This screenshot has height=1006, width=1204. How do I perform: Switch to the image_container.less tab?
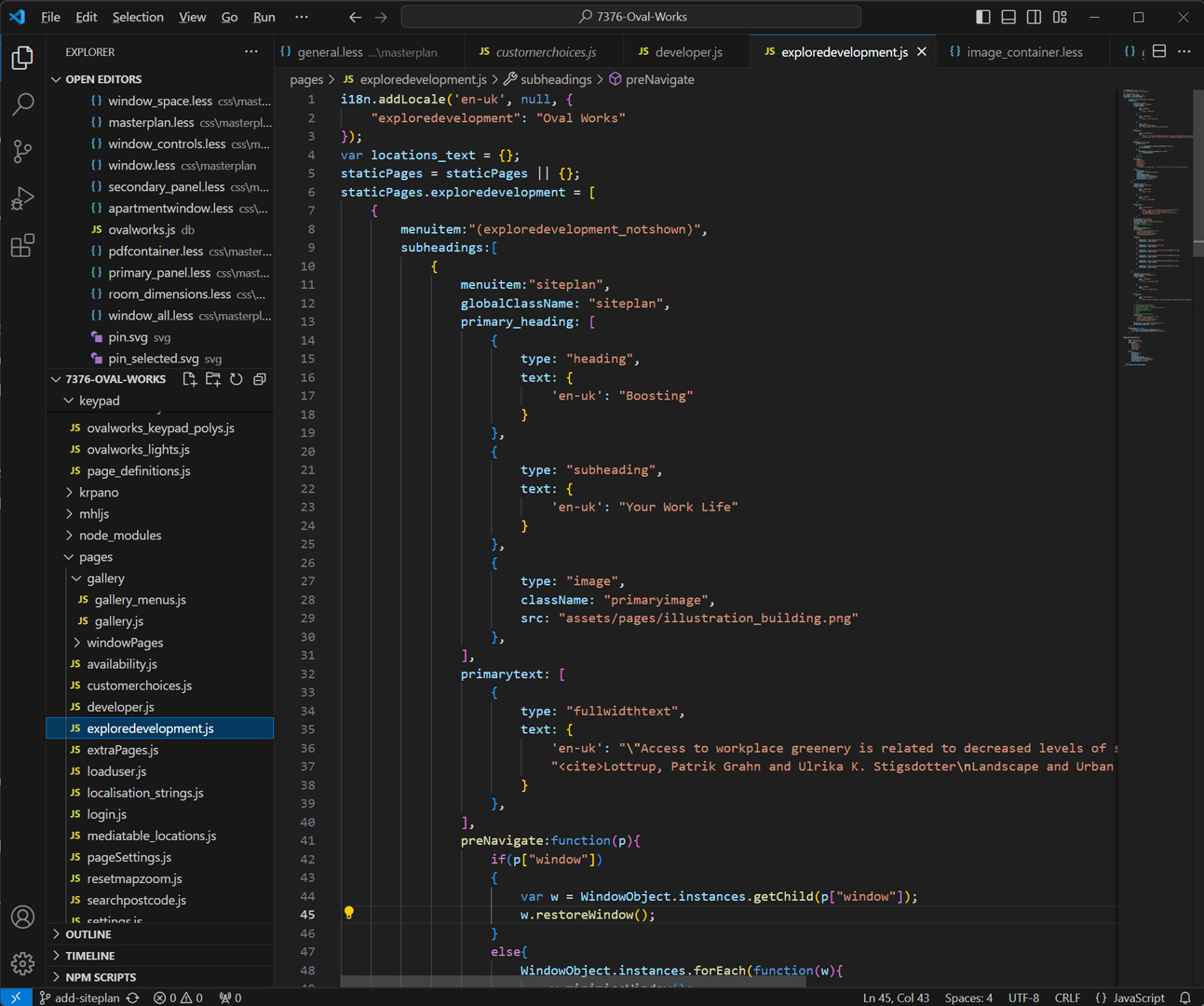(x=1024, y=52)
